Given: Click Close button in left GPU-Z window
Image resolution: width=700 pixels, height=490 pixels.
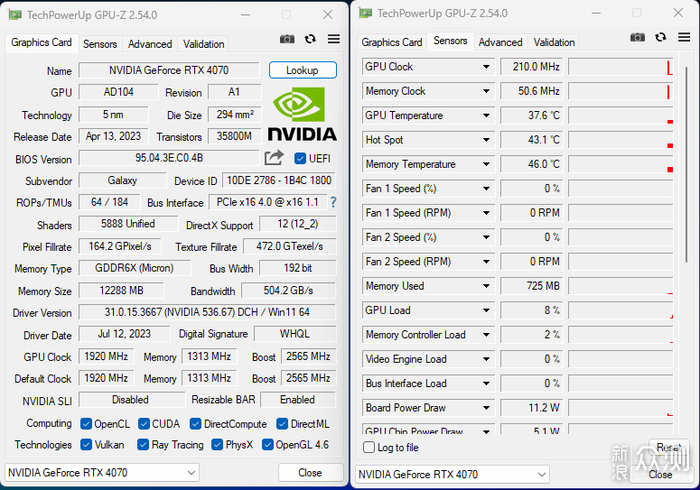Looking at the screenshot, I should pyautogui.click(x=310, y=473).
